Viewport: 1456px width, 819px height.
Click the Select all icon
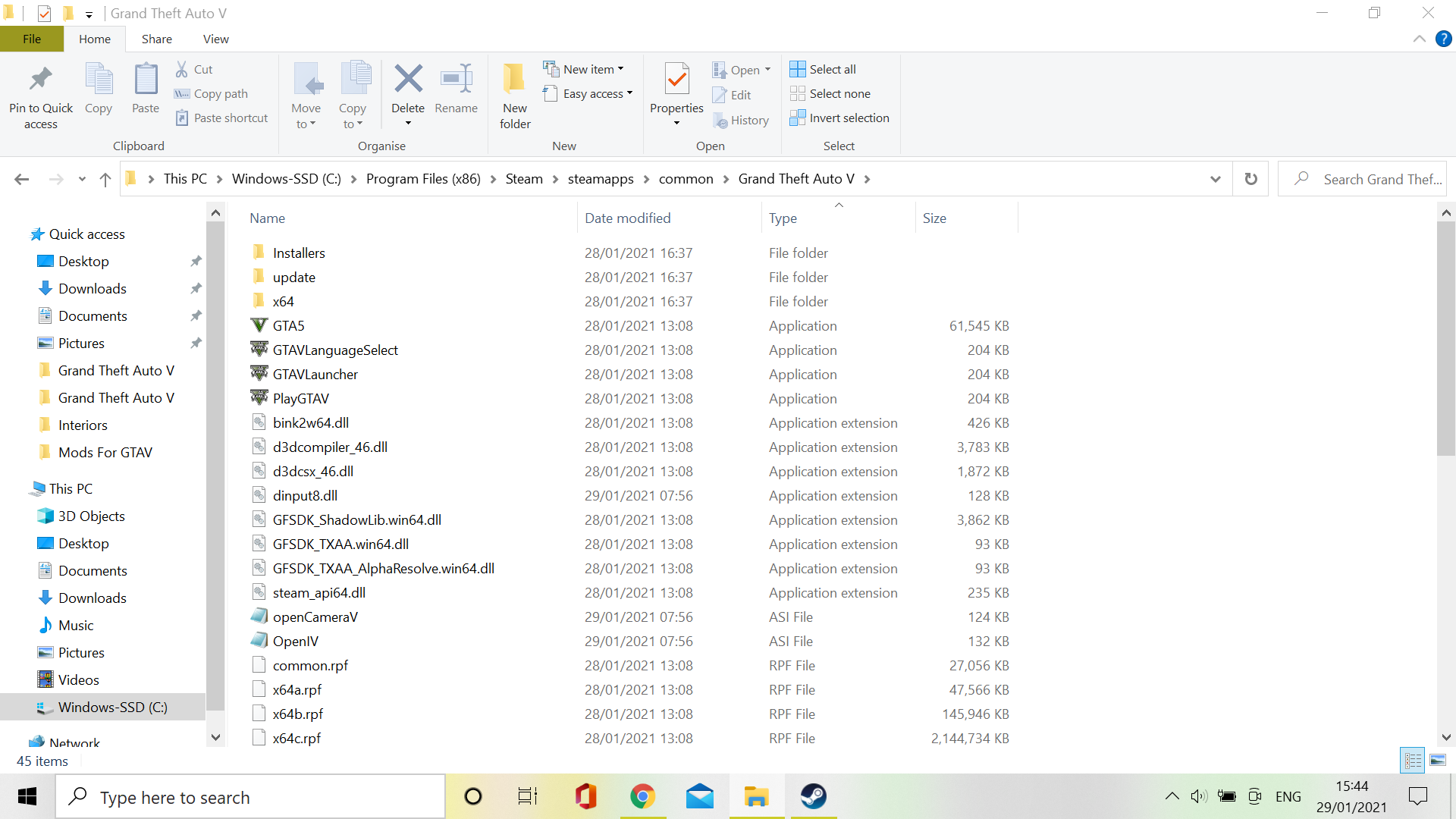[797, 69]
